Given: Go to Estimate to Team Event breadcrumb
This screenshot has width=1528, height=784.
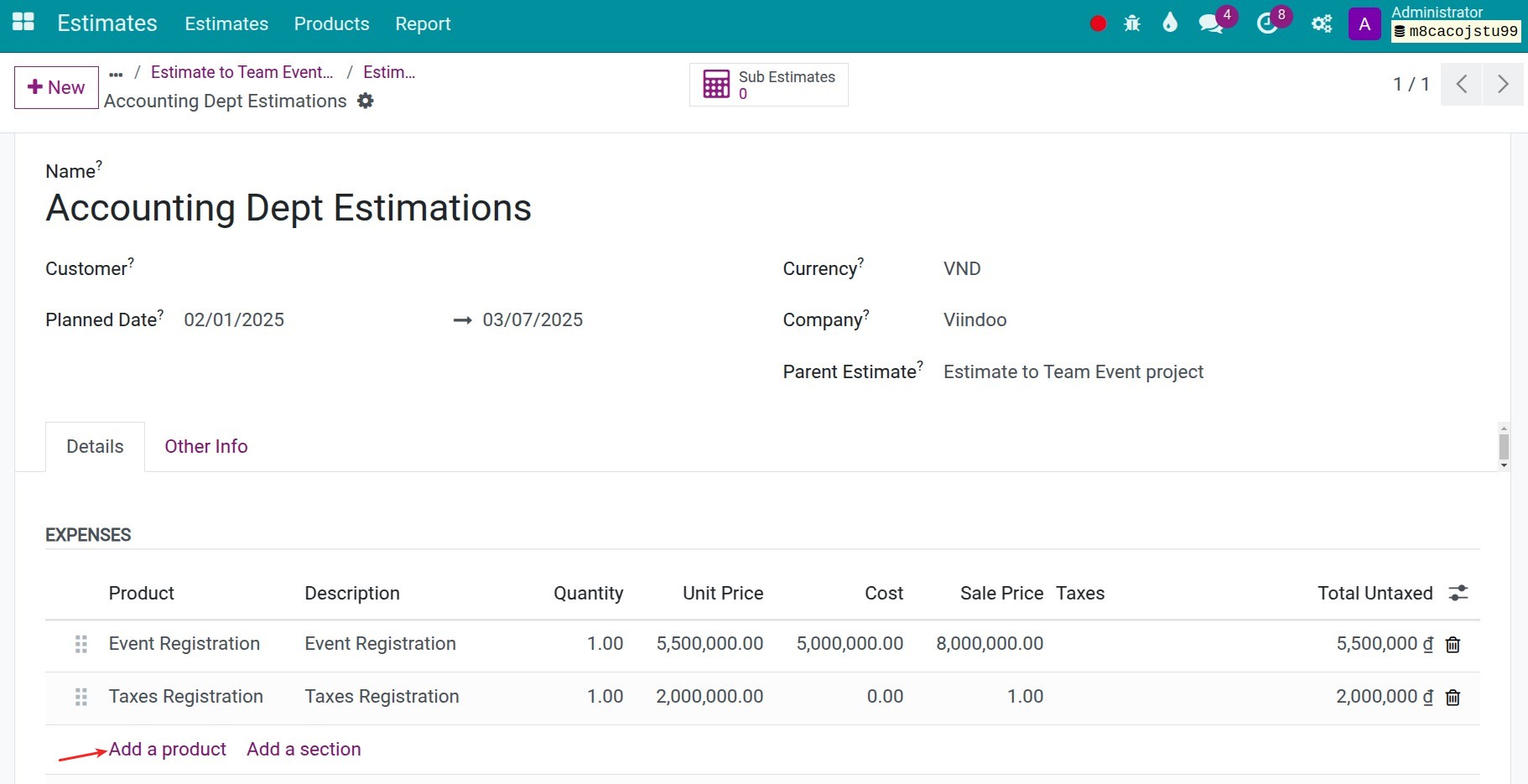Looking at the screenshot, I should click(x=242, y=72).
